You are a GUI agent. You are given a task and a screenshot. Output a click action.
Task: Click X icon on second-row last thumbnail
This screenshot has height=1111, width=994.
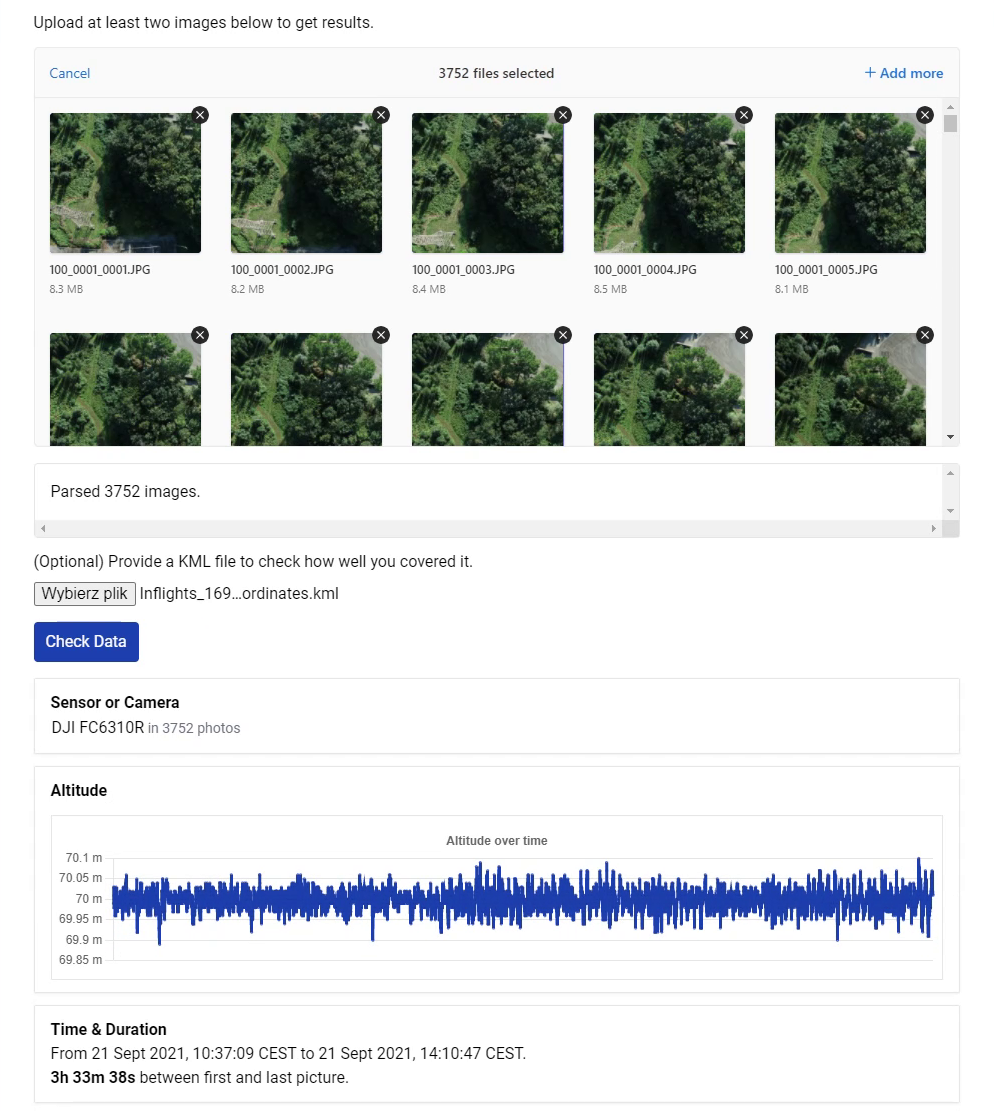click(925, 335)
